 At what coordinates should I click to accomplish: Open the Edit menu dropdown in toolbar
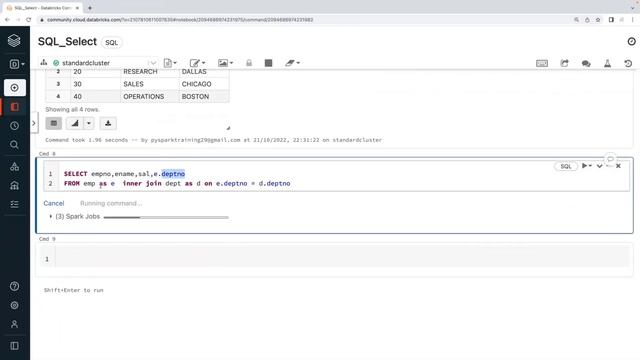click(x=197, y=63)
